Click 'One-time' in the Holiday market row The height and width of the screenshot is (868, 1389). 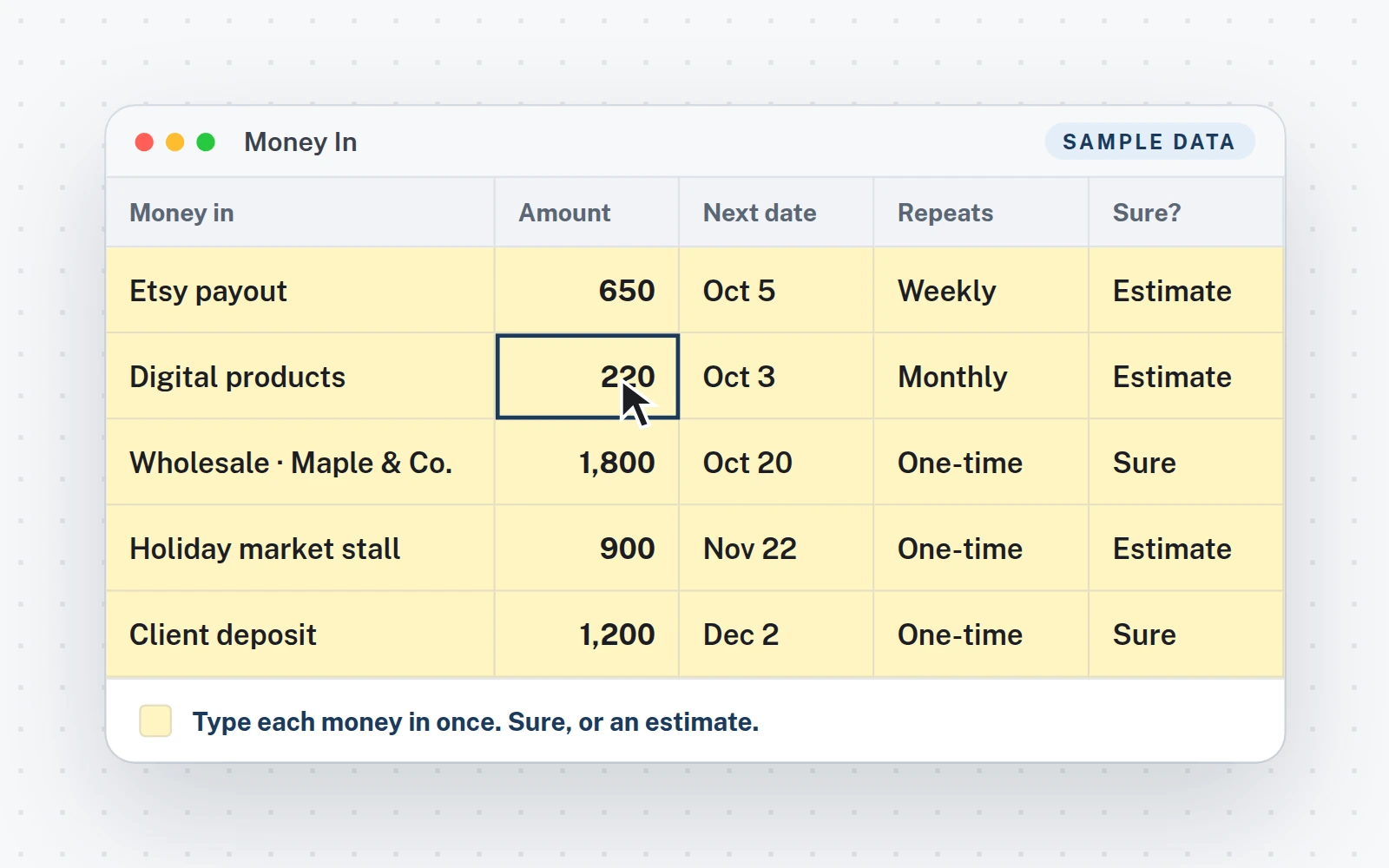(x=981, y=549)
